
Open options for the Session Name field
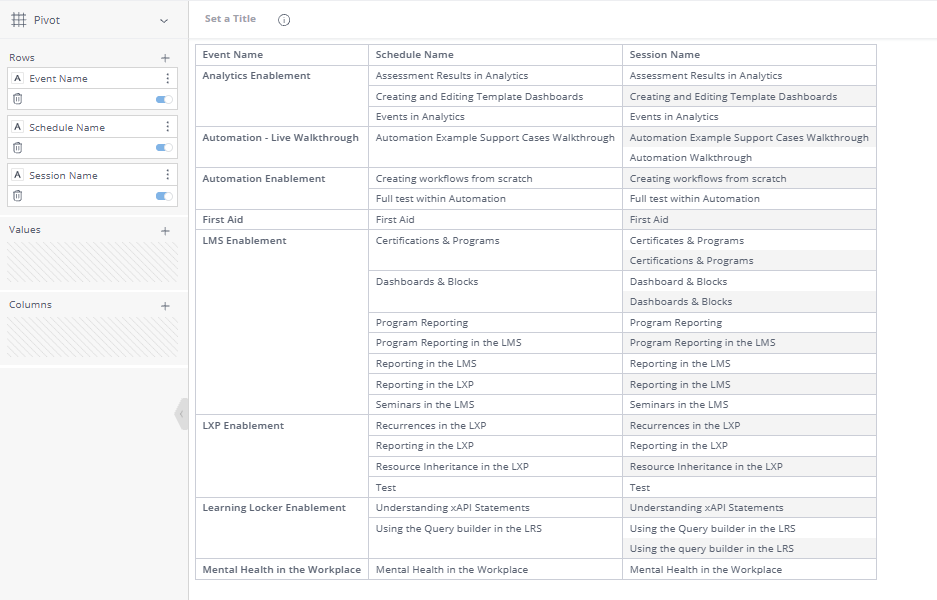tap(166, 174)
